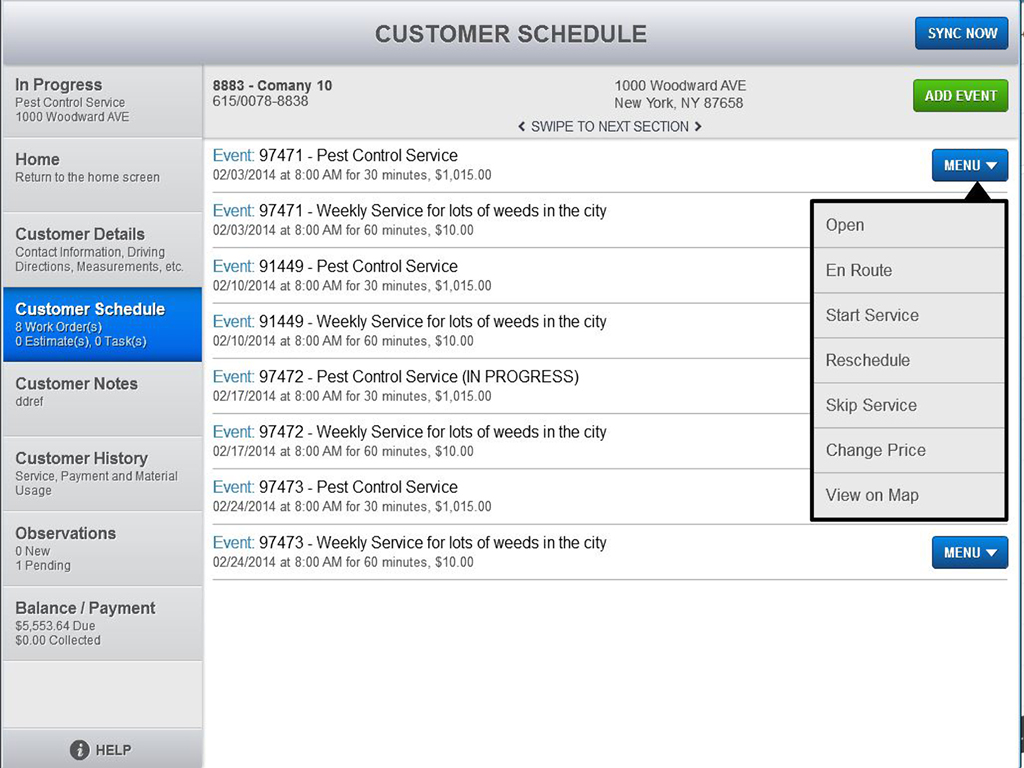Choose Skip Service from the menu
This screenshot has width=1024, height=768.
[908, 406]
